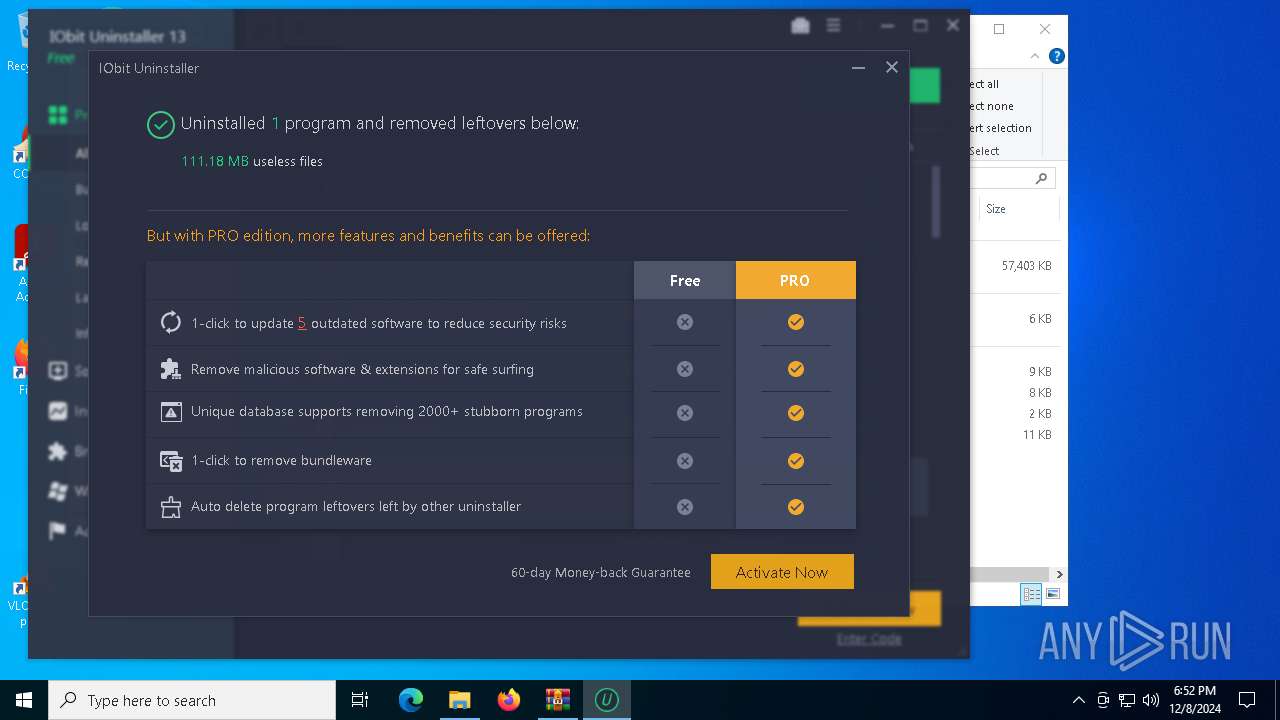1280x720 pixels.
Task: Click 60-day Money-back Guarantee text
Action: (x=600, y=572)
